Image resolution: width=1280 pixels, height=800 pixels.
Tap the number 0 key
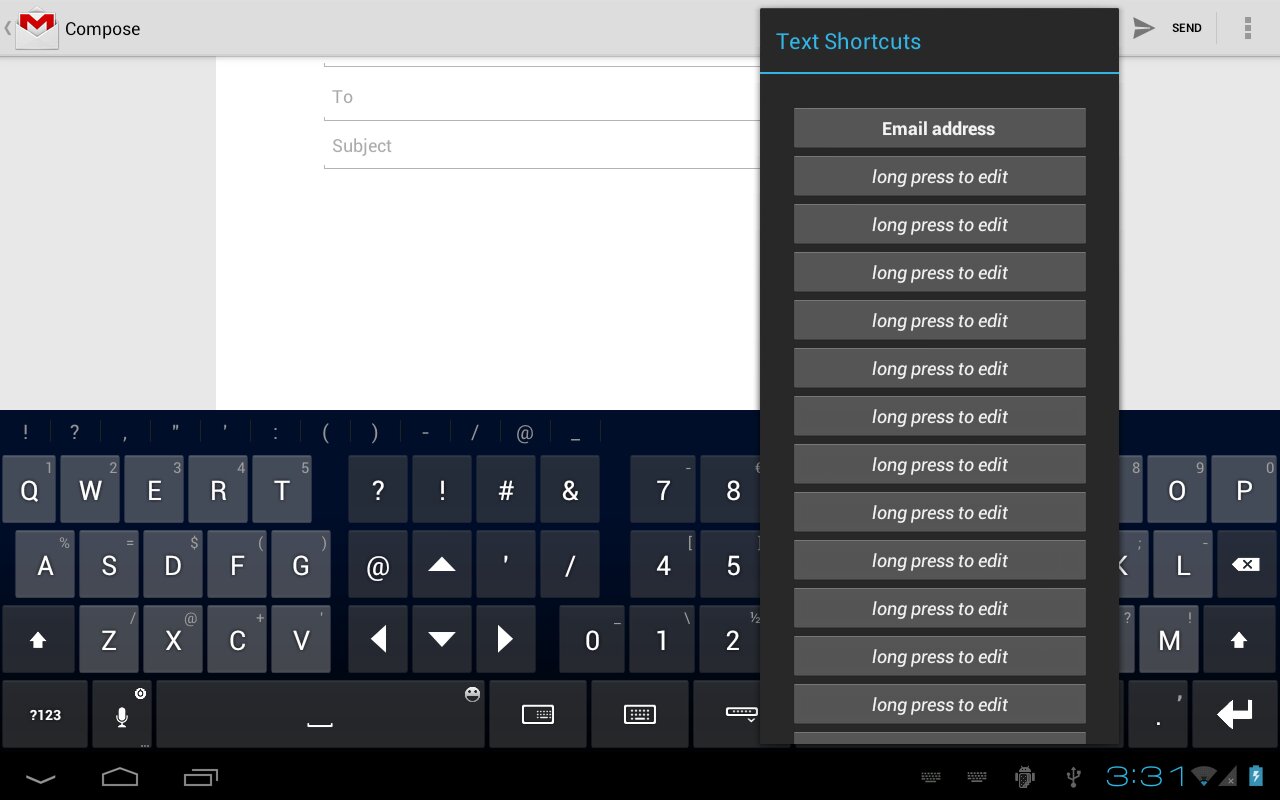point(592,640)
